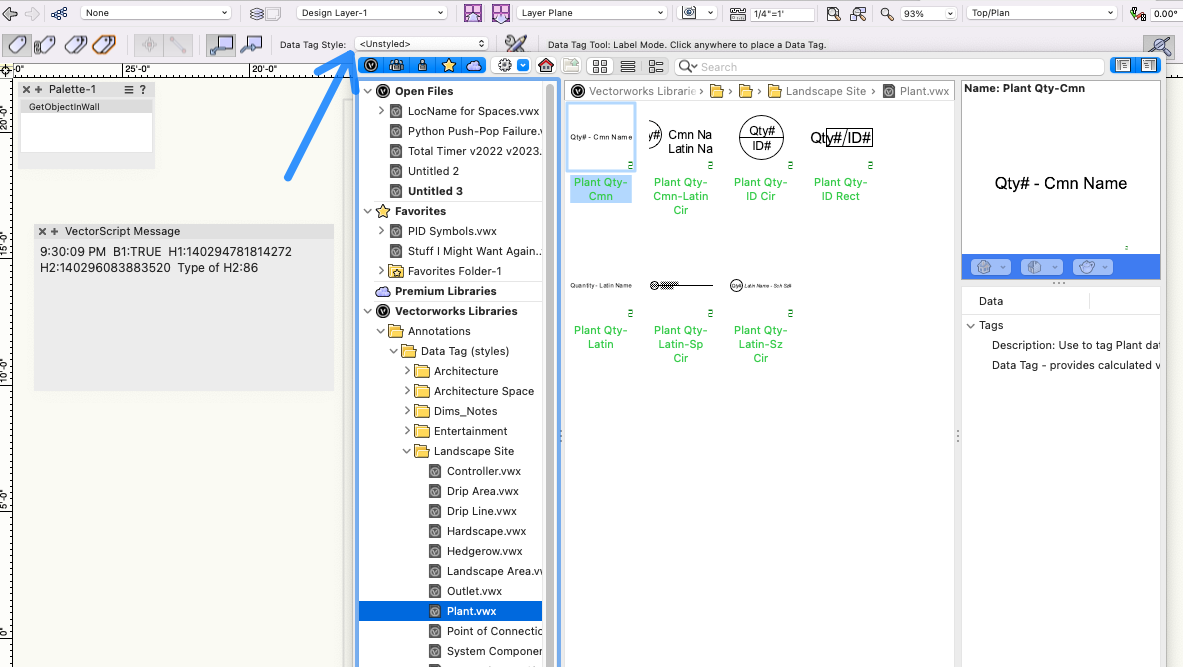1183x667 pixels.
Task: Select the Plant Qty-ID Cir resource thumbnail
Action: [761, 138]
